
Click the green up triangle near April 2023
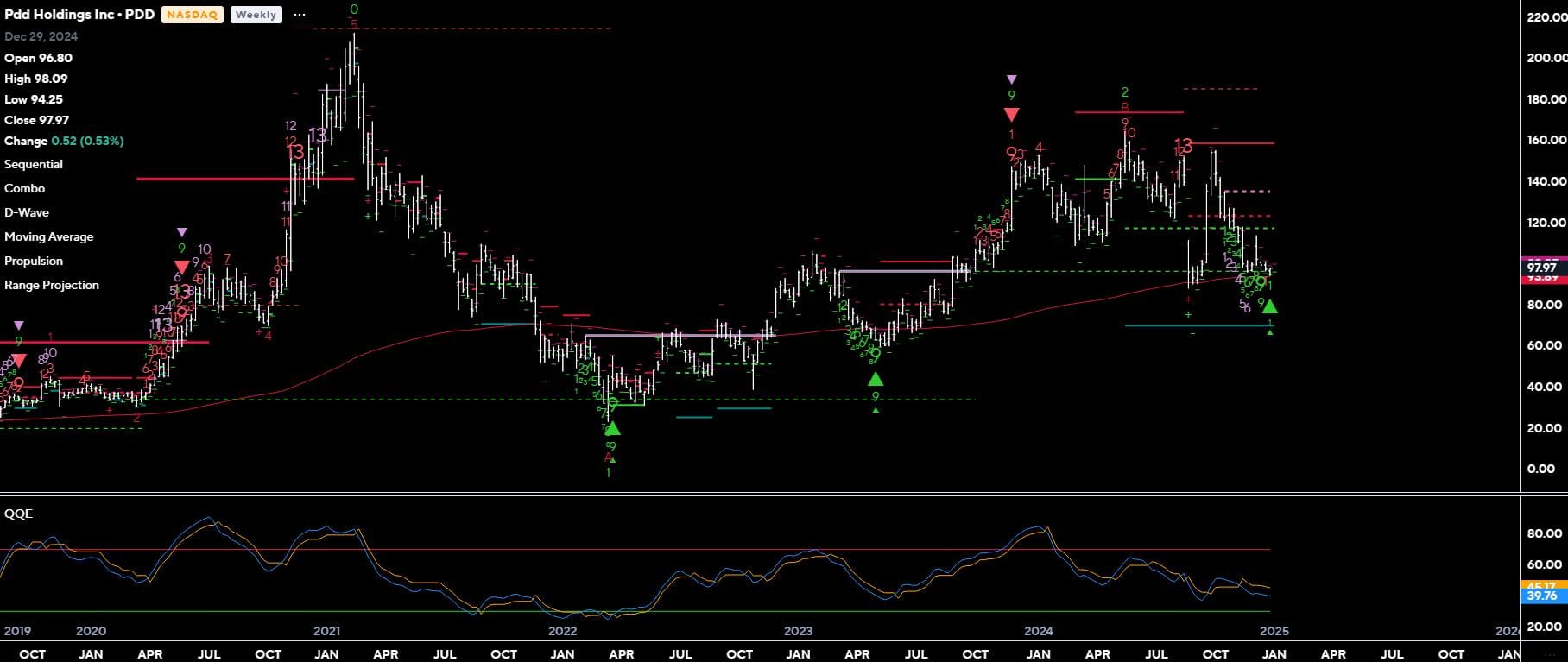[x=875, y=379]
